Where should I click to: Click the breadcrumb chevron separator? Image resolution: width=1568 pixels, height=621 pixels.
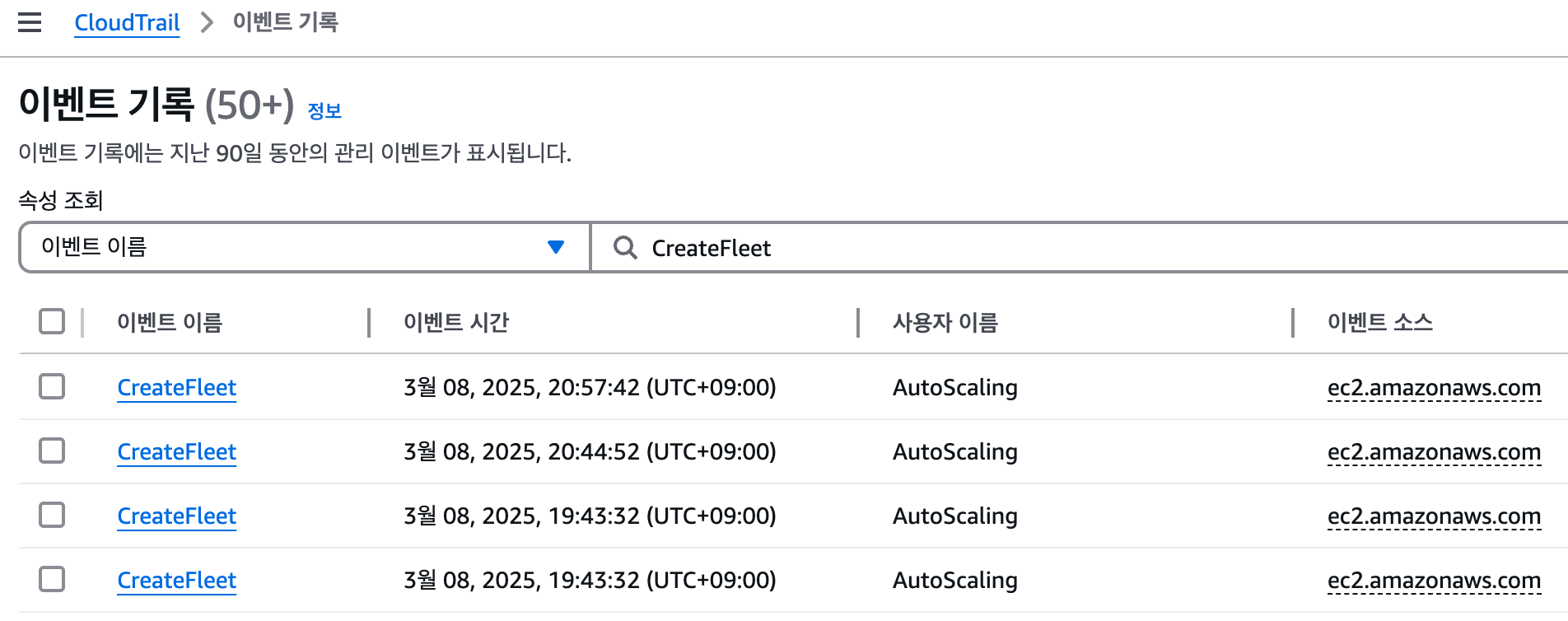click(207, 23)
